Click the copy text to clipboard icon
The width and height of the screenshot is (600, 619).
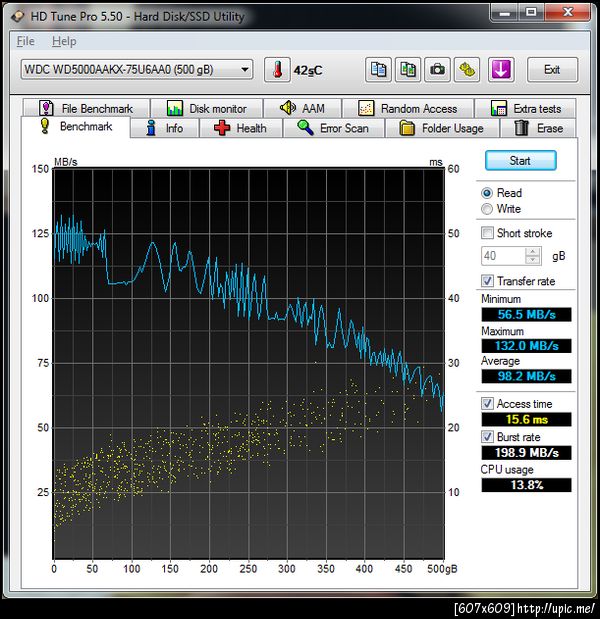379,69
